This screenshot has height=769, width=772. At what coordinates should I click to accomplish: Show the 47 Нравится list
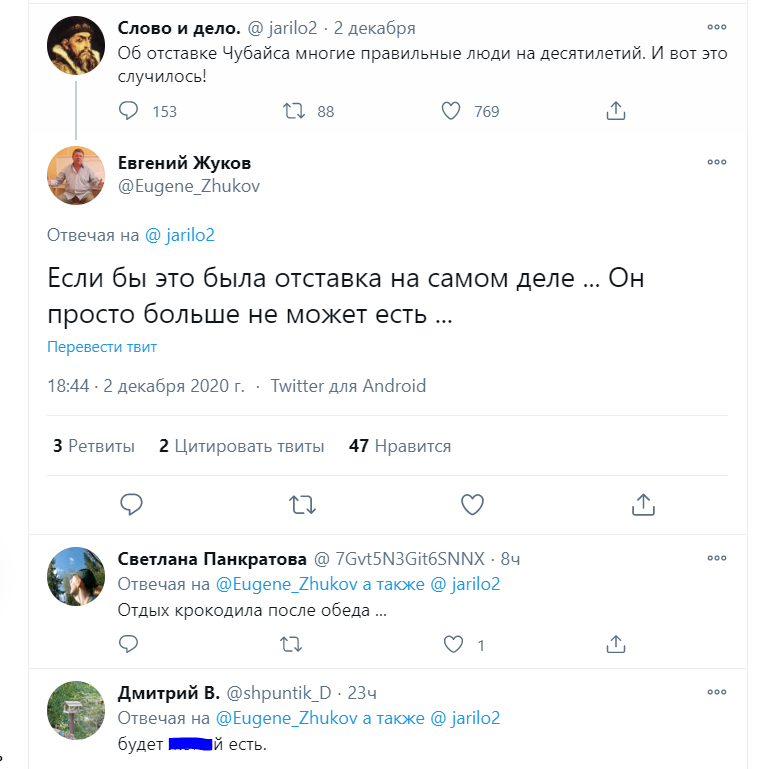click(400, 446)
